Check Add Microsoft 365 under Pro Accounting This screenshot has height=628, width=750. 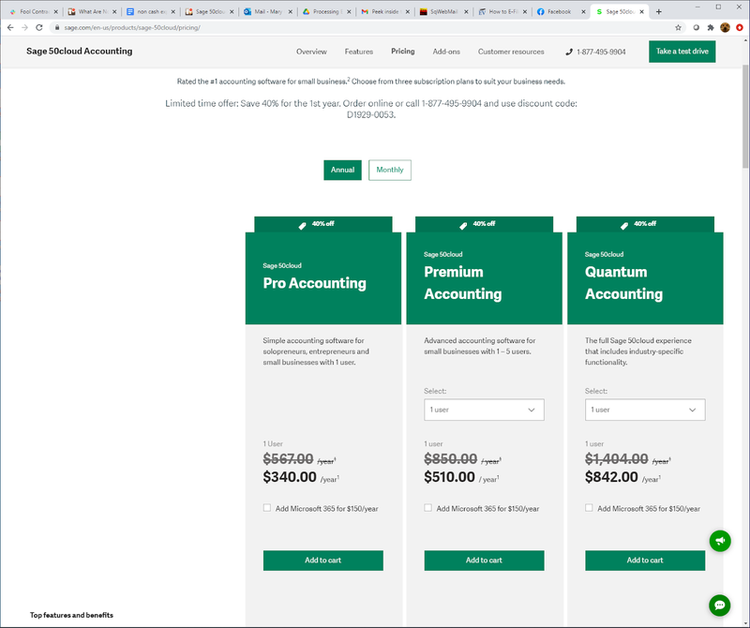pos(267,508)
